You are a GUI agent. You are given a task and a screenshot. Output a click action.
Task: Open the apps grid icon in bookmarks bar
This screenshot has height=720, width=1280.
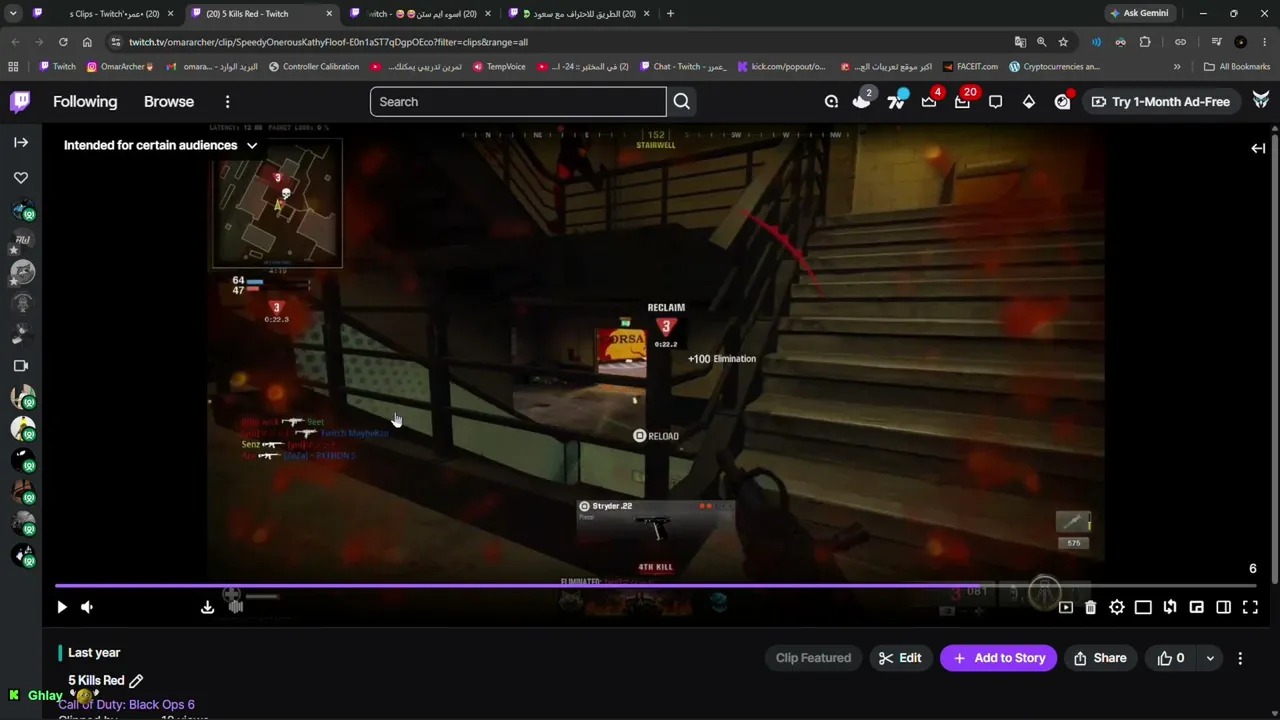pyautogui.click(x=13, y=67)
